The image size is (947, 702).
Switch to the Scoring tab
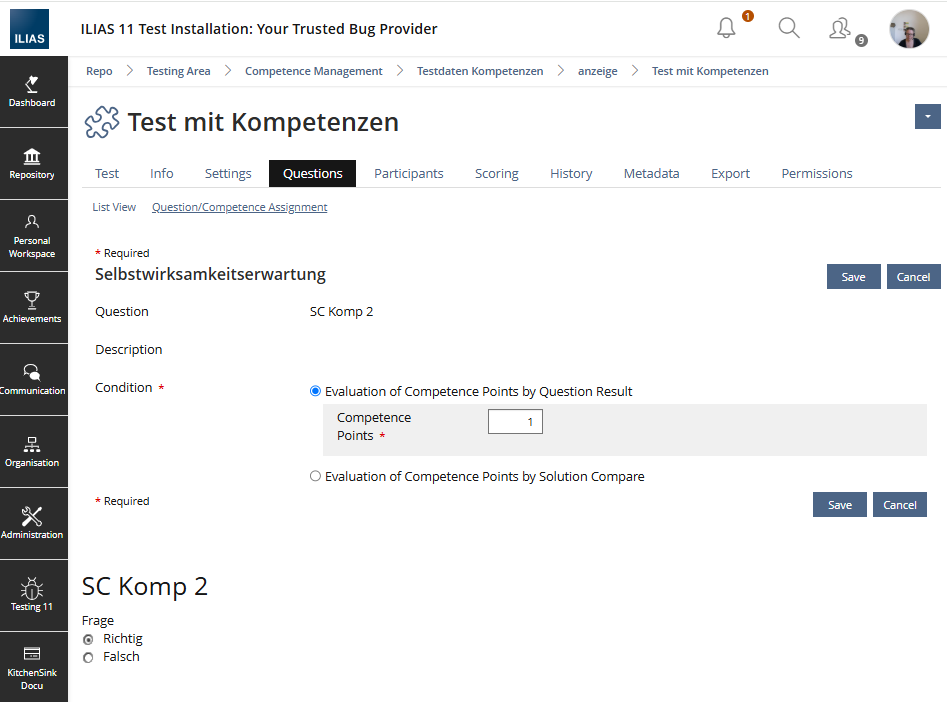pos(496,173)
